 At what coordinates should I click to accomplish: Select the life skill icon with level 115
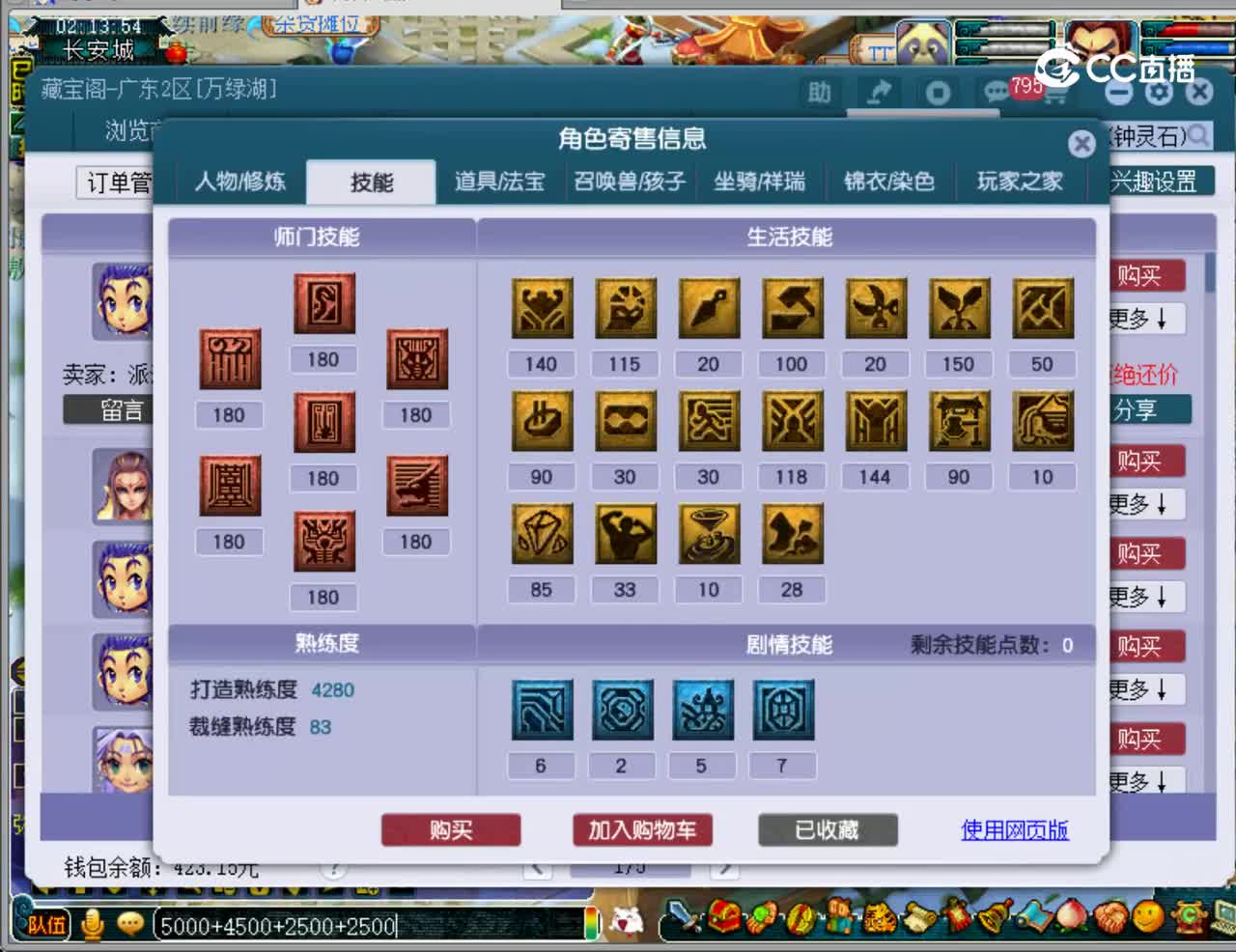pos(625,308)
